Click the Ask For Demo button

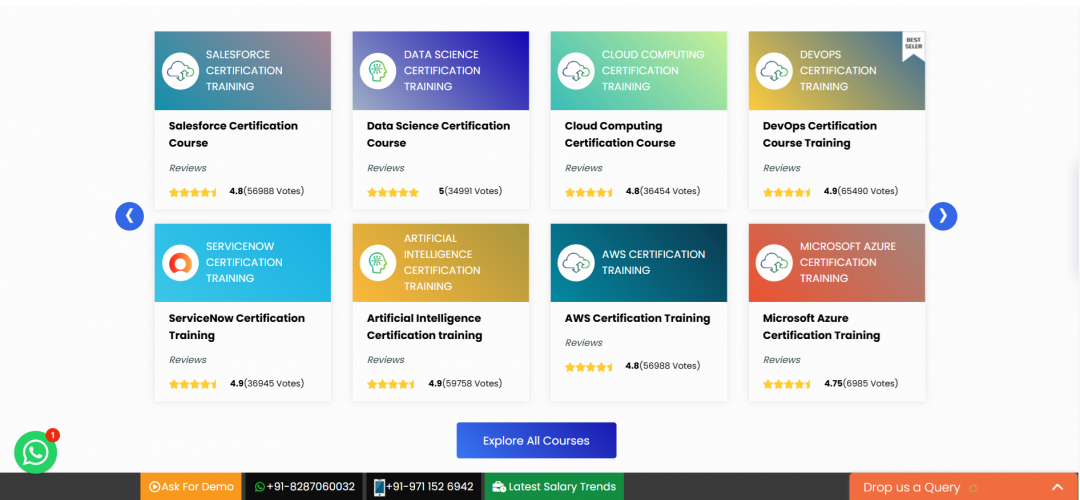[191, 486]
